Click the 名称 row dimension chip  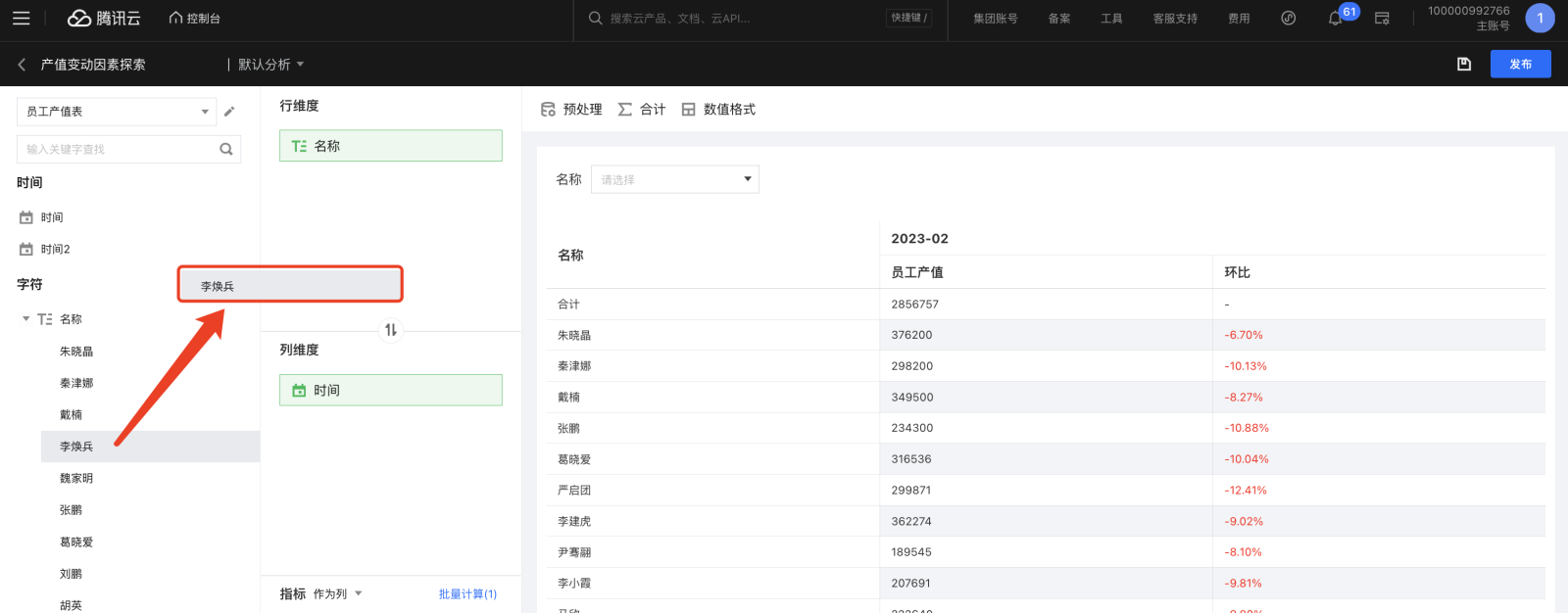point(391,146)
